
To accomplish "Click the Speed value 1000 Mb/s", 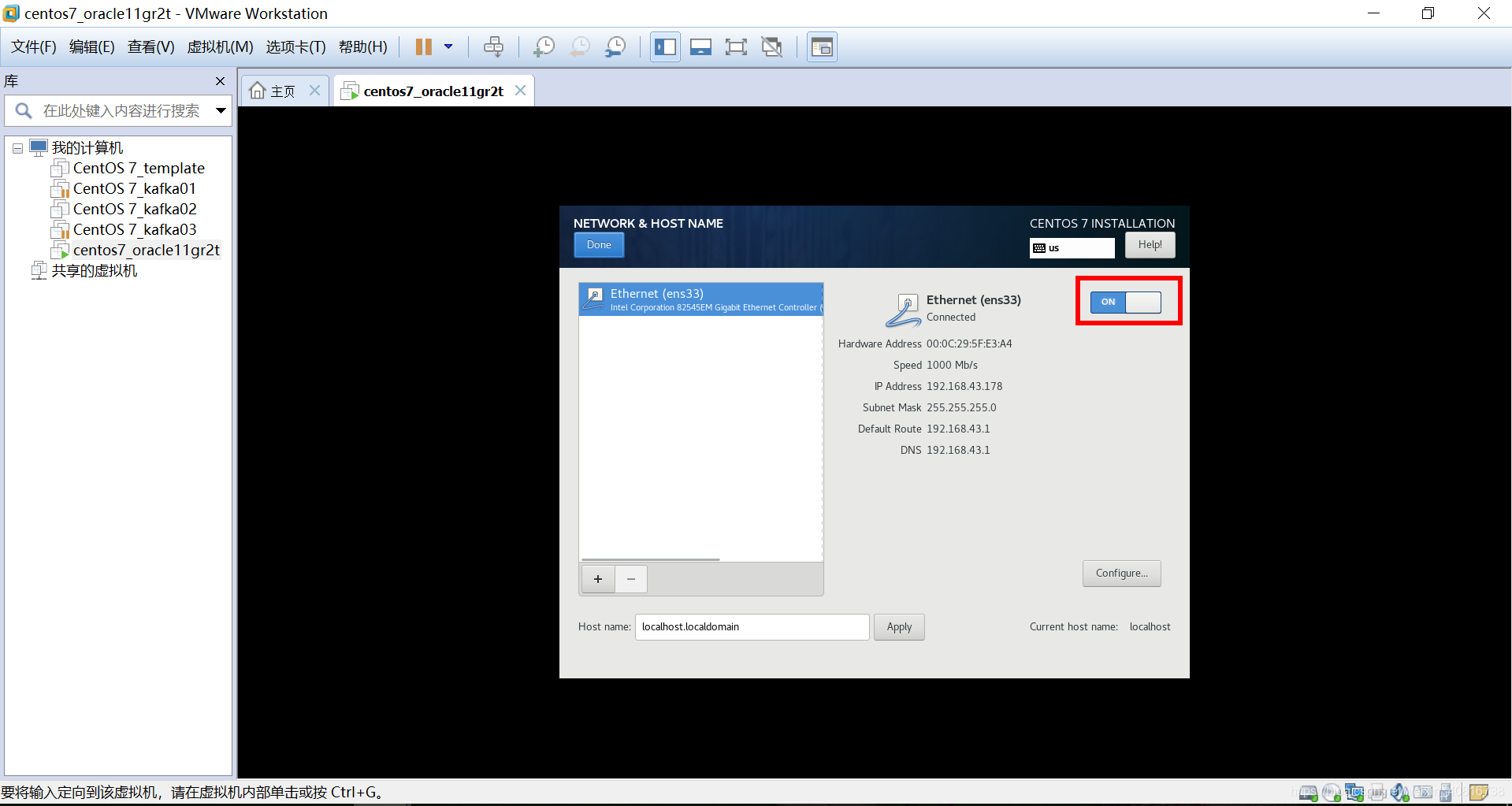I will pyautogui.click(x=952, y=366).
